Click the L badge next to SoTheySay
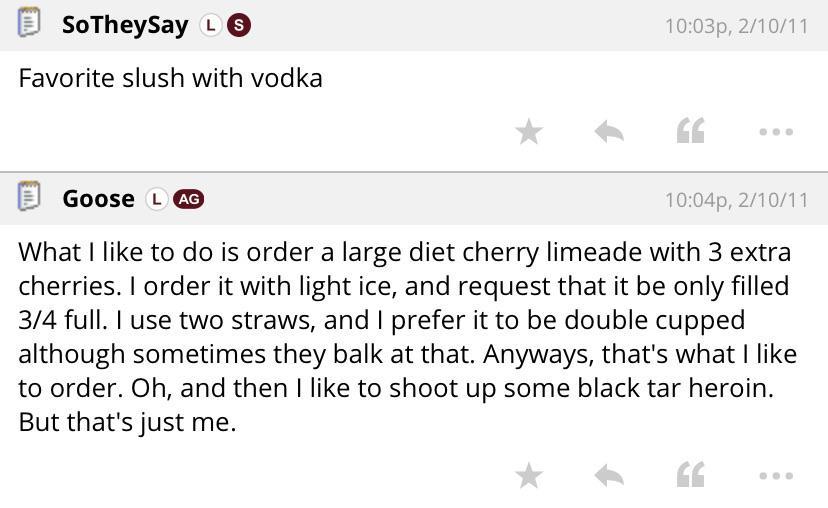 click(x=210, y=25)
